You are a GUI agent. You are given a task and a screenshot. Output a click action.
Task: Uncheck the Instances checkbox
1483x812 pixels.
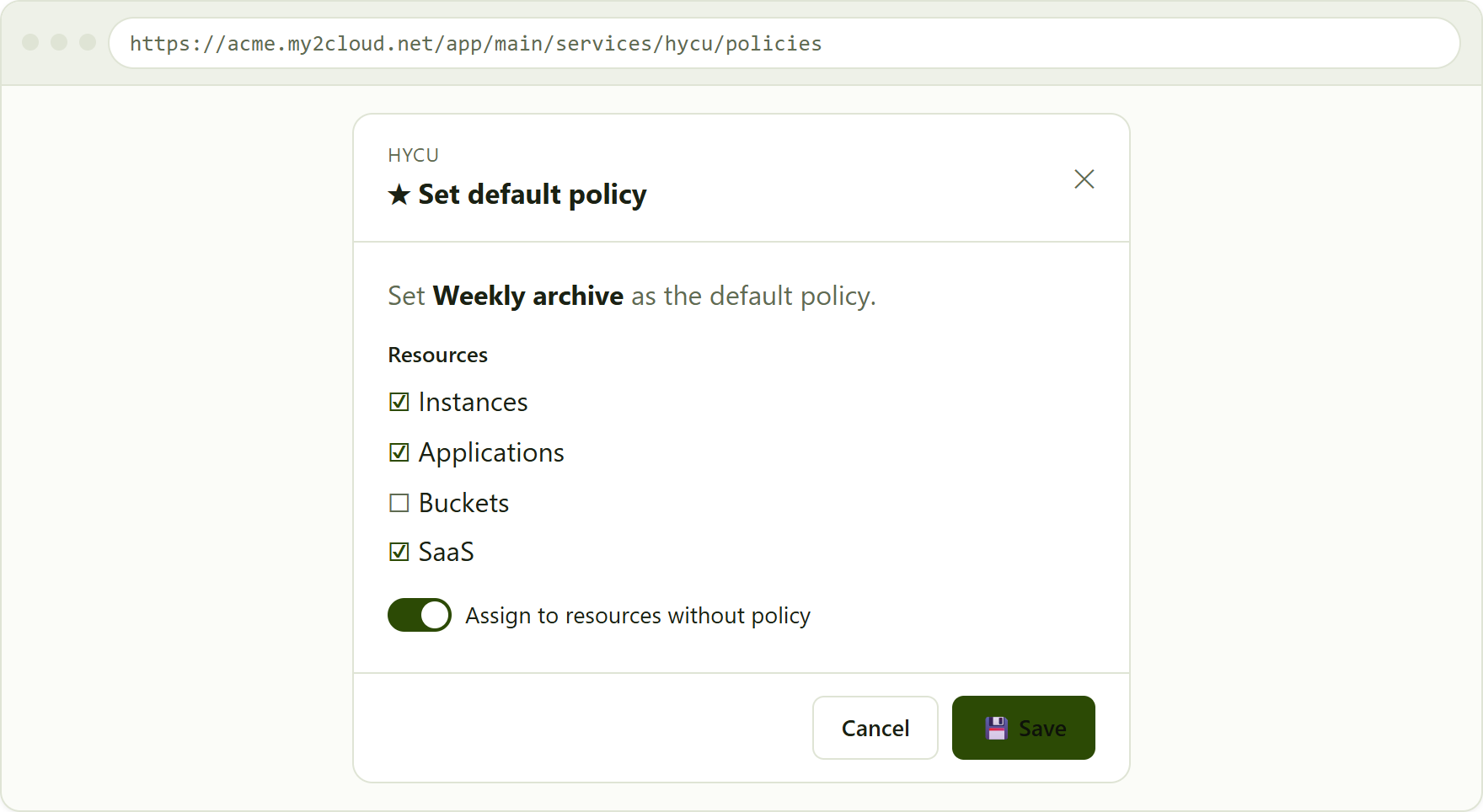tap(399, 402)
